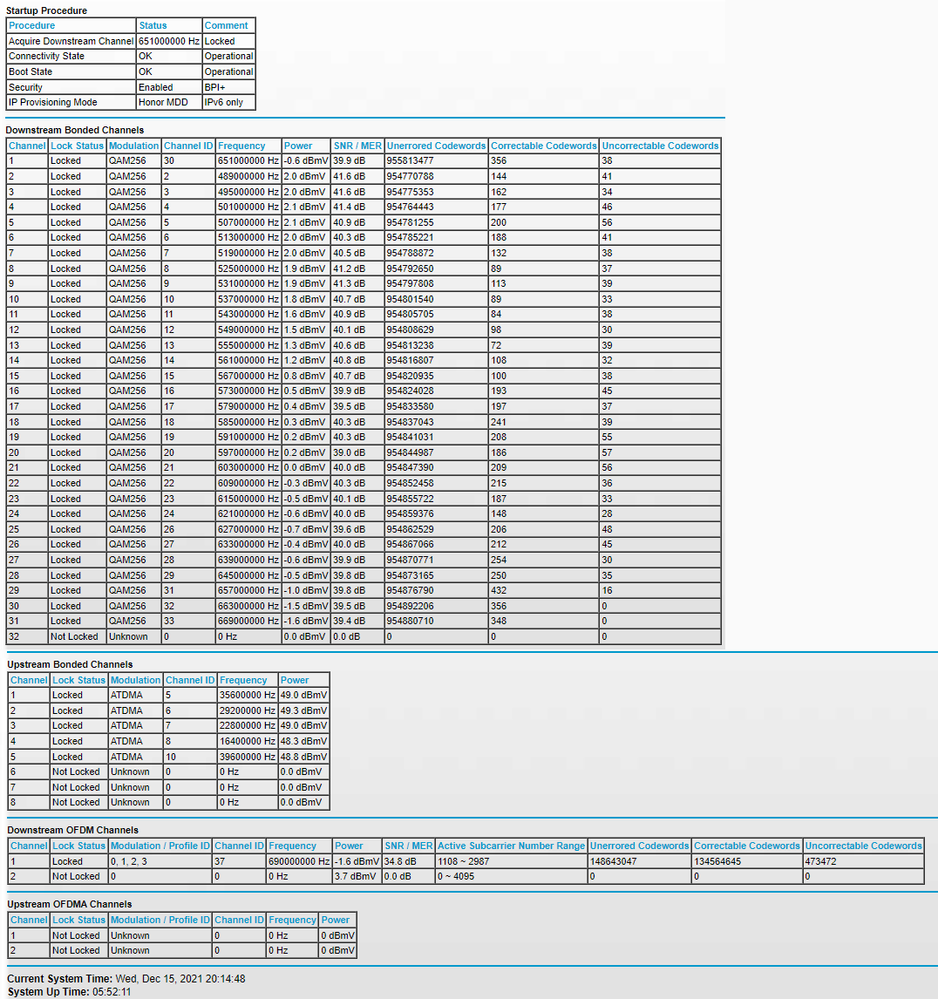The image size is (938, 999).
Task: Click the Modulation / Profile ID header
Action: (x=160, y=846)
